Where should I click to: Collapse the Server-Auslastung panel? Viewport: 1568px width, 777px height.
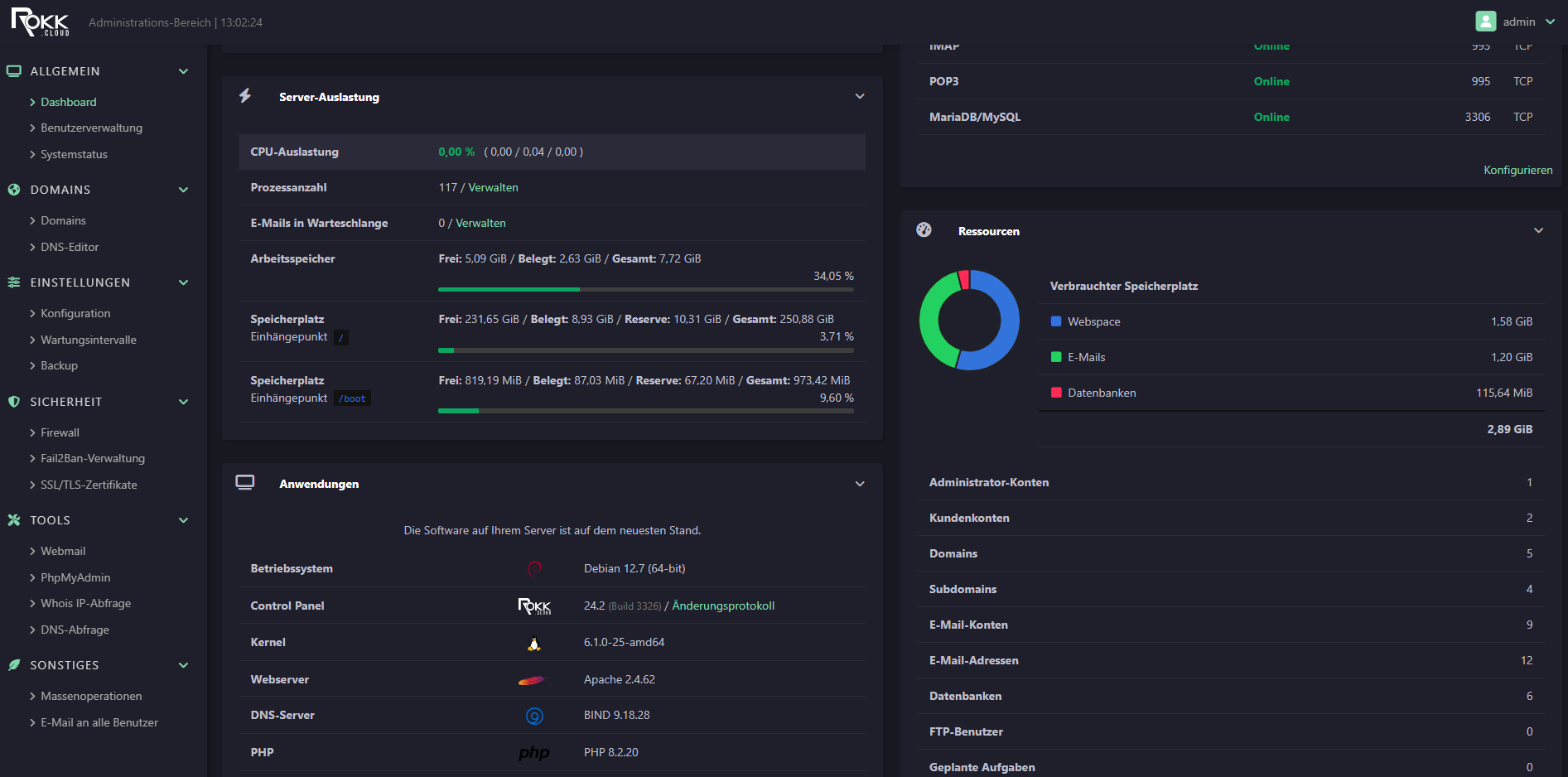coord(860,97)
